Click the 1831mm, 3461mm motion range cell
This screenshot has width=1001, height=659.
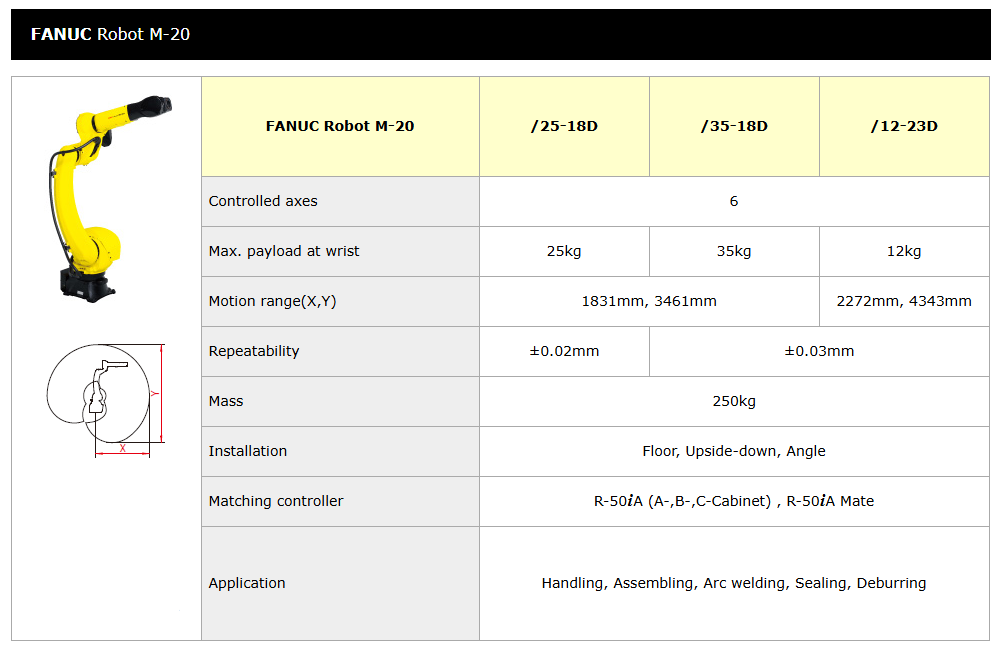(649, 301)
